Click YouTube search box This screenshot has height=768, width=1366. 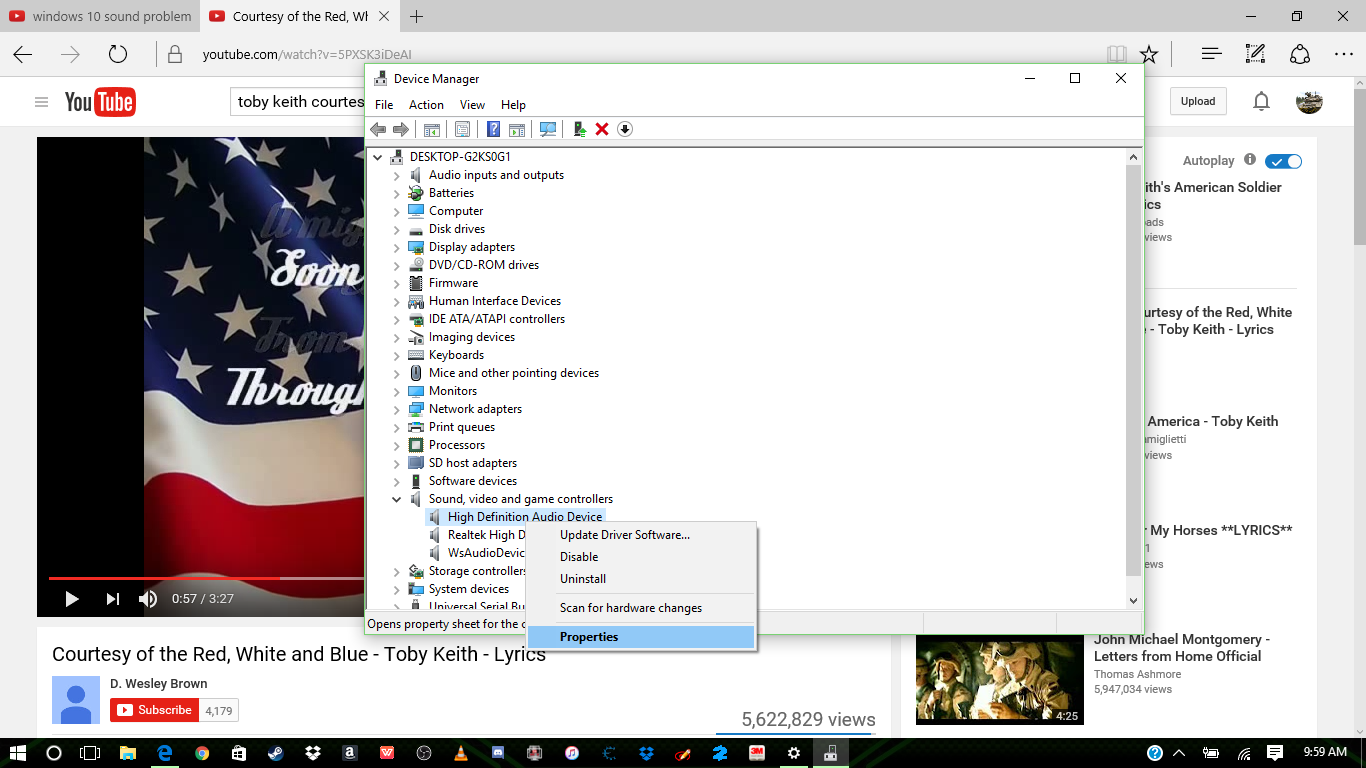[297, 102]
